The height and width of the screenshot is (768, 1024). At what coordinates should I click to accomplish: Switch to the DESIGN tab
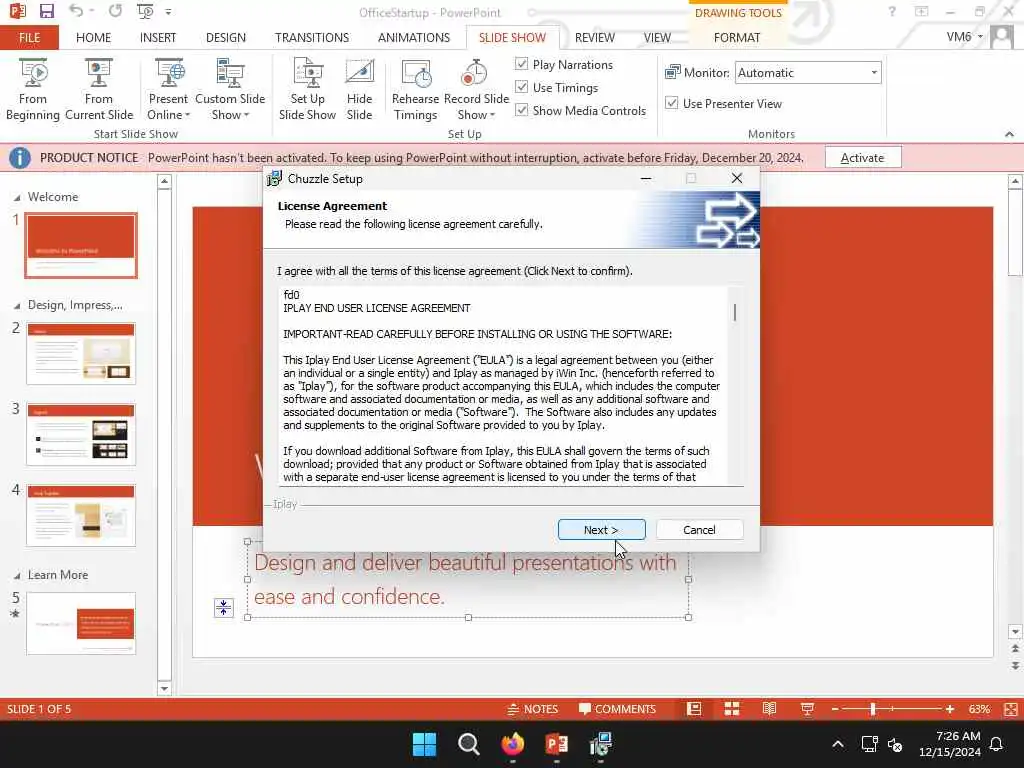[226, 37]
